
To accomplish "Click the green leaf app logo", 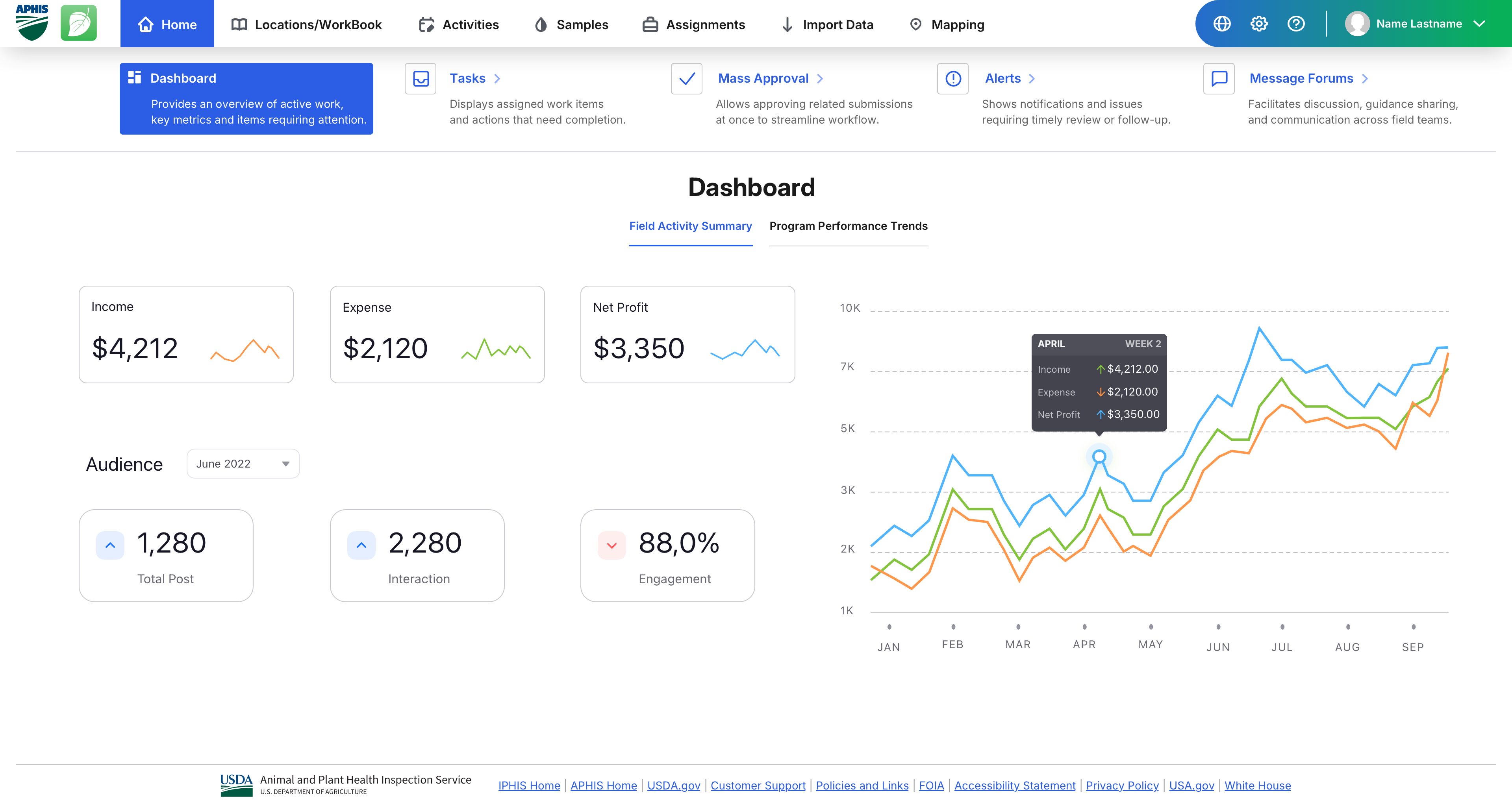I will click(79, 24).
